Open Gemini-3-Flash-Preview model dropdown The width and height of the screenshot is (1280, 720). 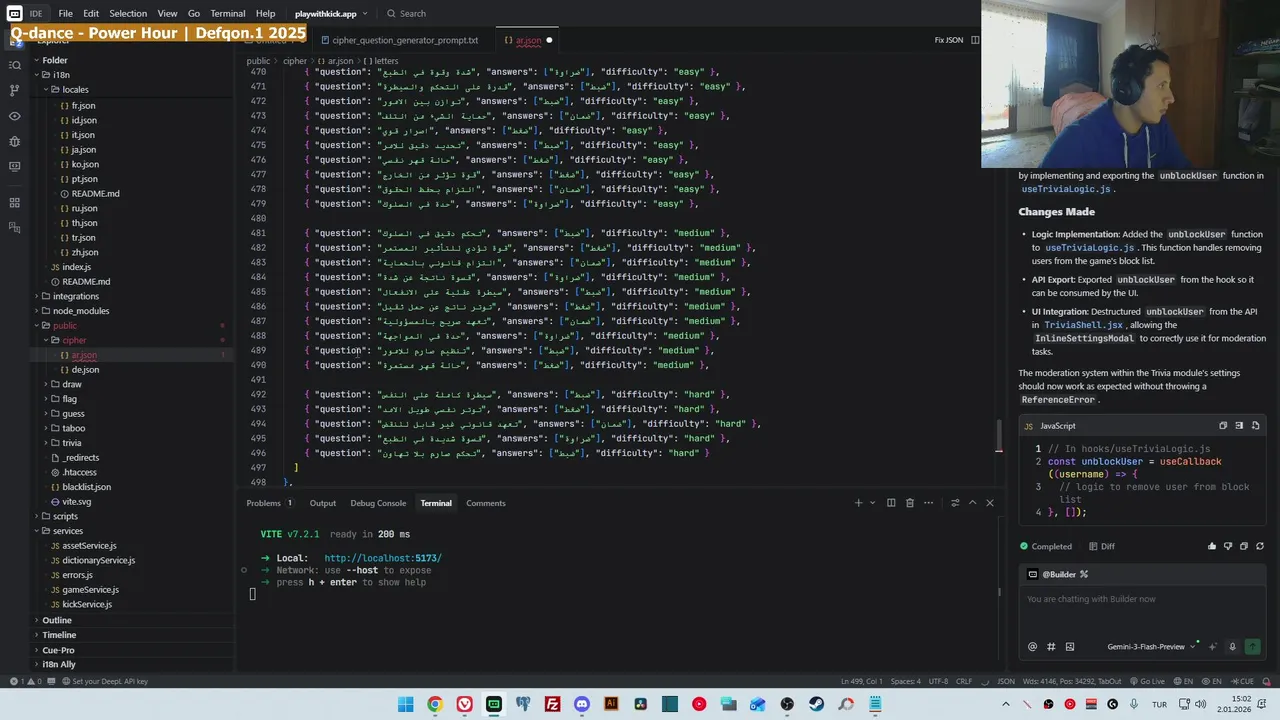pos(1151,647)
